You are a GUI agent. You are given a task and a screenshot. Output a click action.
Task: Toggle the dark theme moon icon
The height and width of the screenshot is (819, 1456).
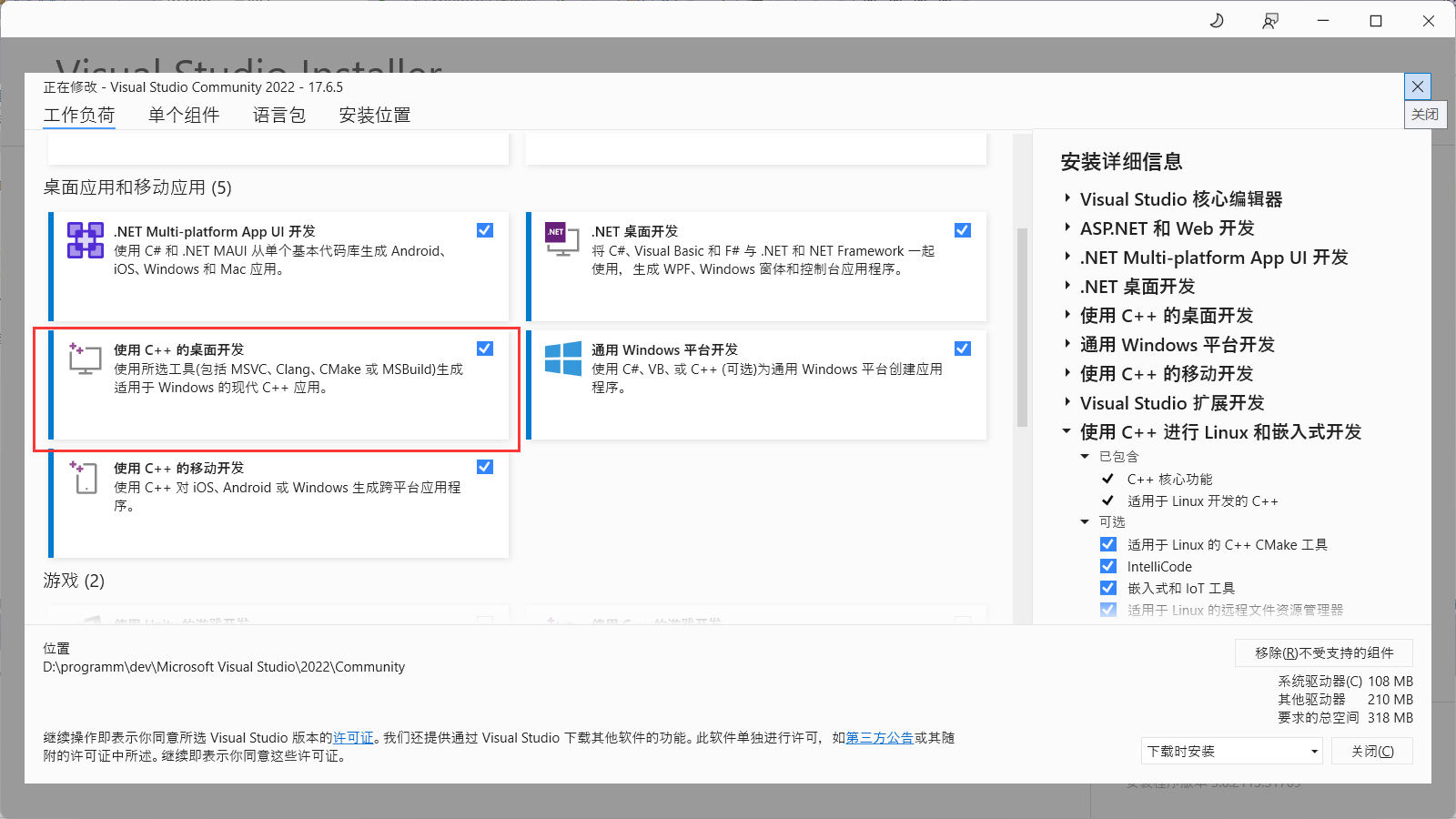click(x=1217, y=20)
